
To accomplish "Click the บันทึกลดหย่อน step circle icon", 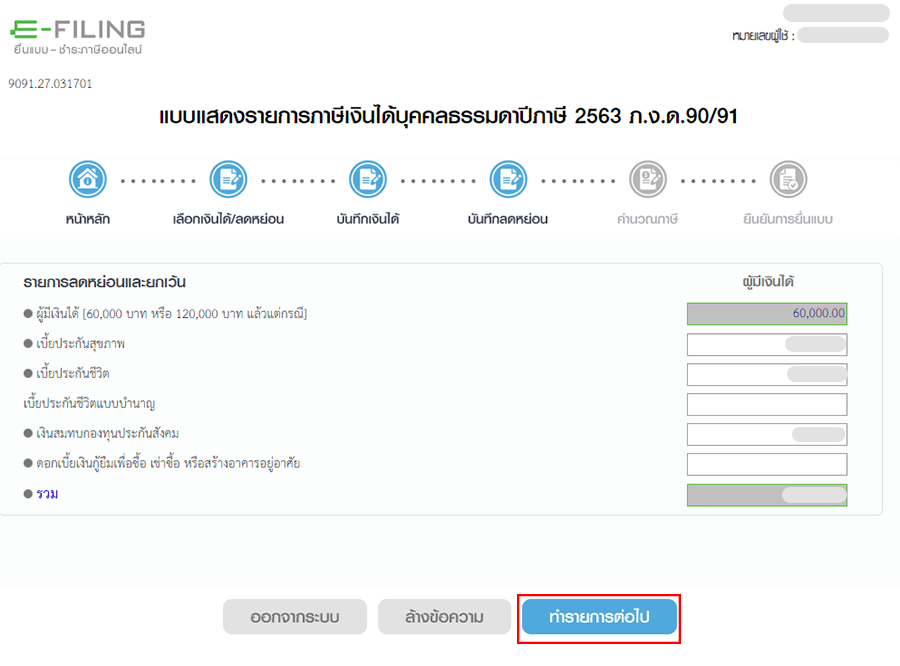I will click(508, 180).
